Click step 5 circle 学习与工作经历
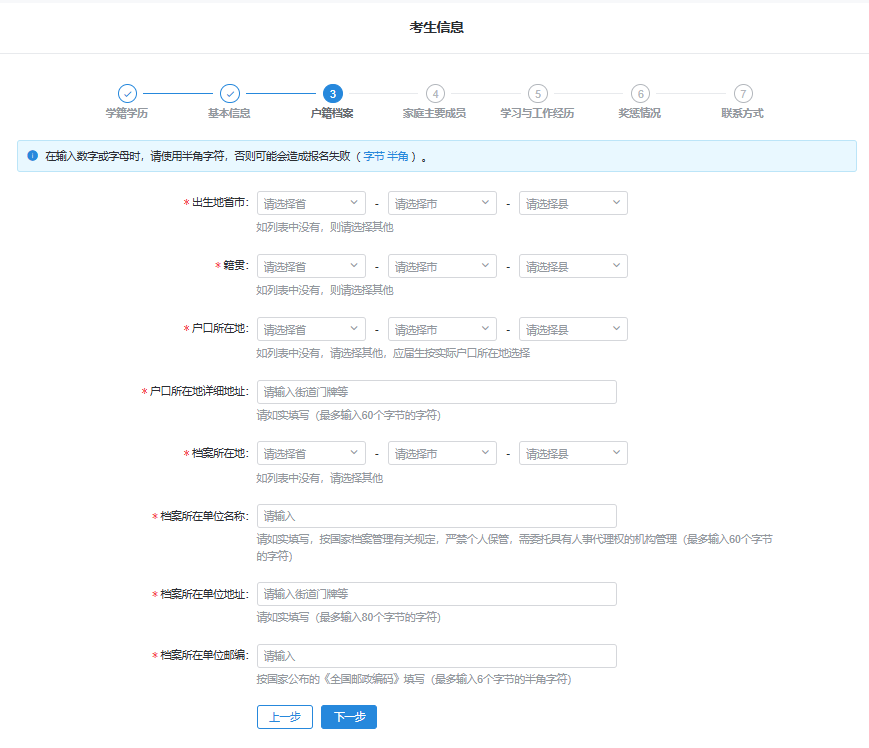 tap(538, 94)
